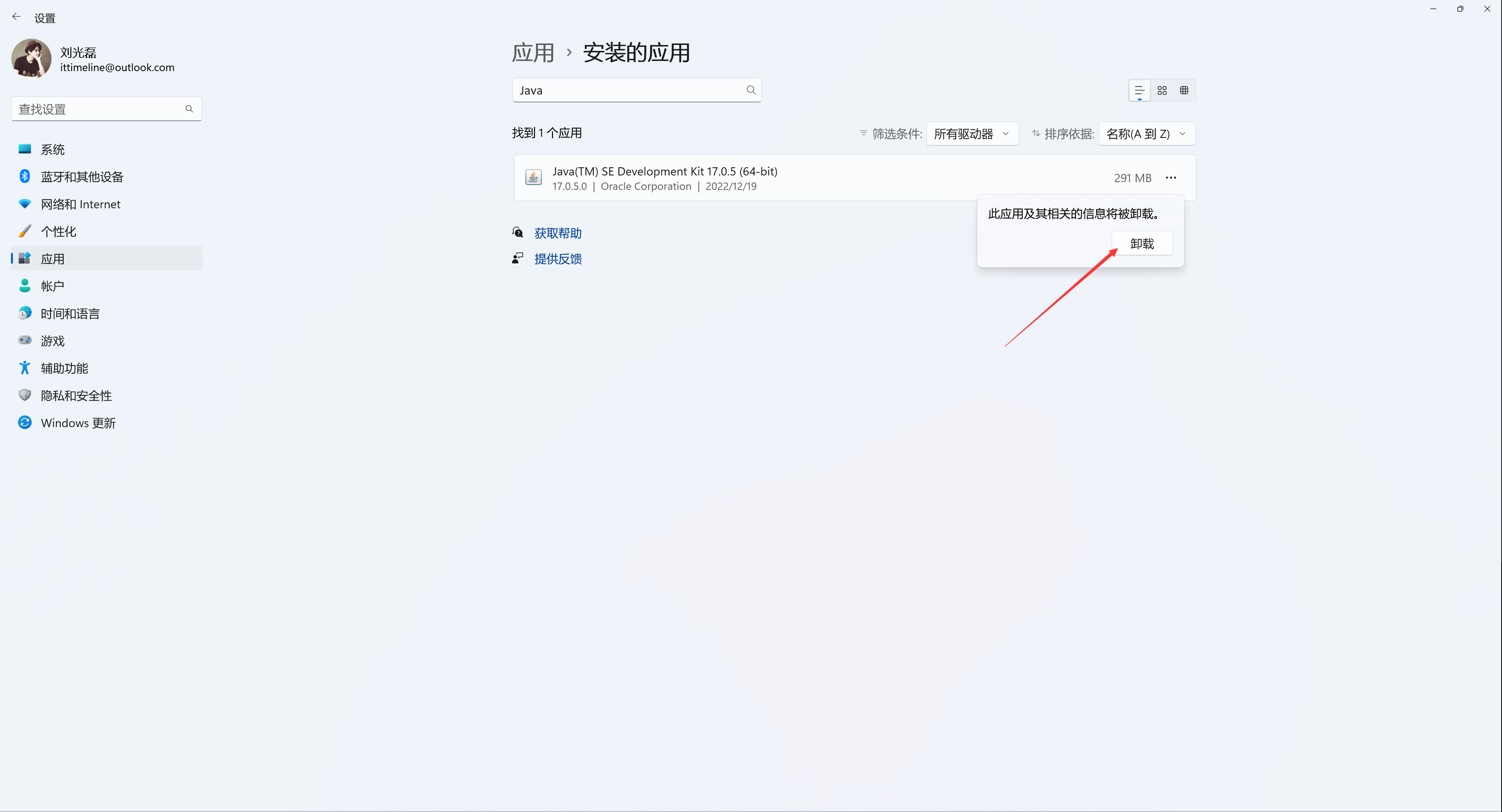Open the 获取帮助 link
The width and height of the screenshot is (1502, 812).
coord(558,233)
